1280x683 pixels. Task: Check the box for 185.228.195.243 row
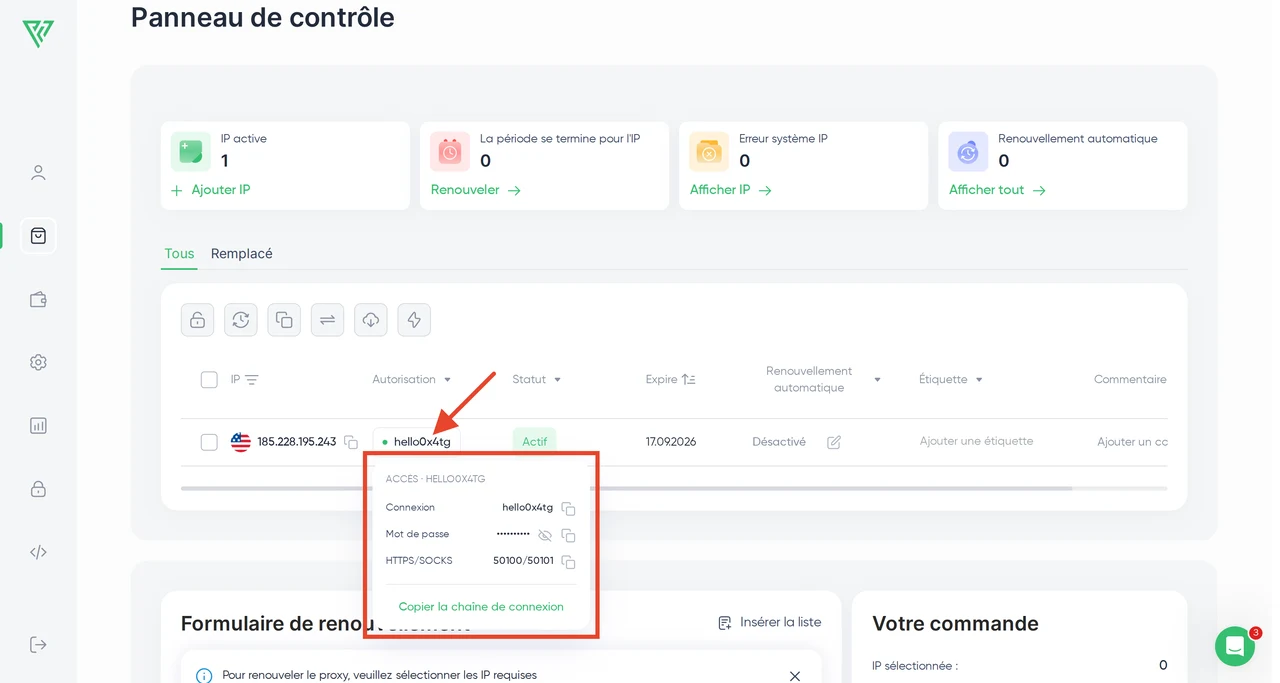[209, 442]
